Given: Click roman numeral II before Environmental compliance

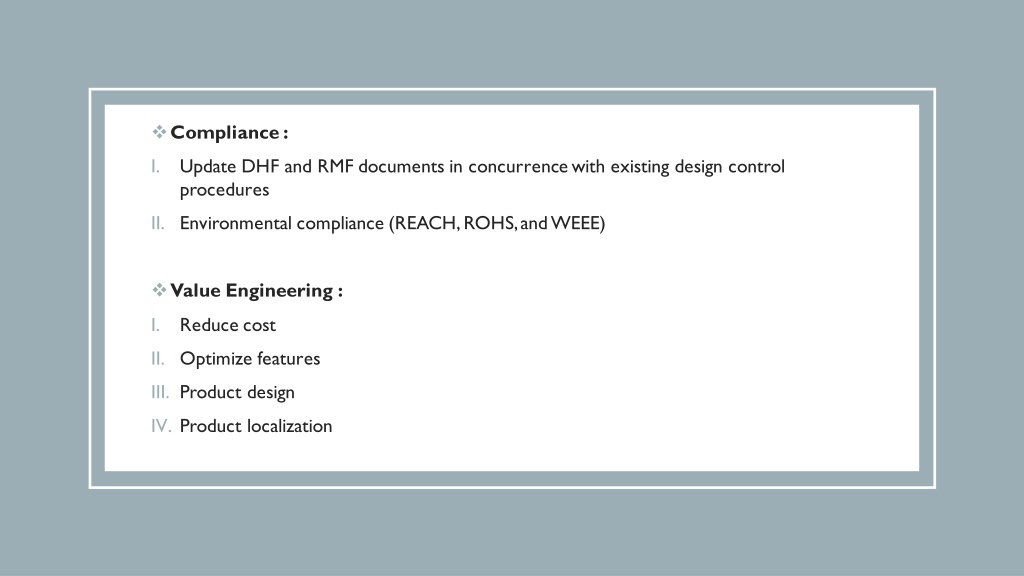Looking at the screenshot, I should tap(157, 223).
